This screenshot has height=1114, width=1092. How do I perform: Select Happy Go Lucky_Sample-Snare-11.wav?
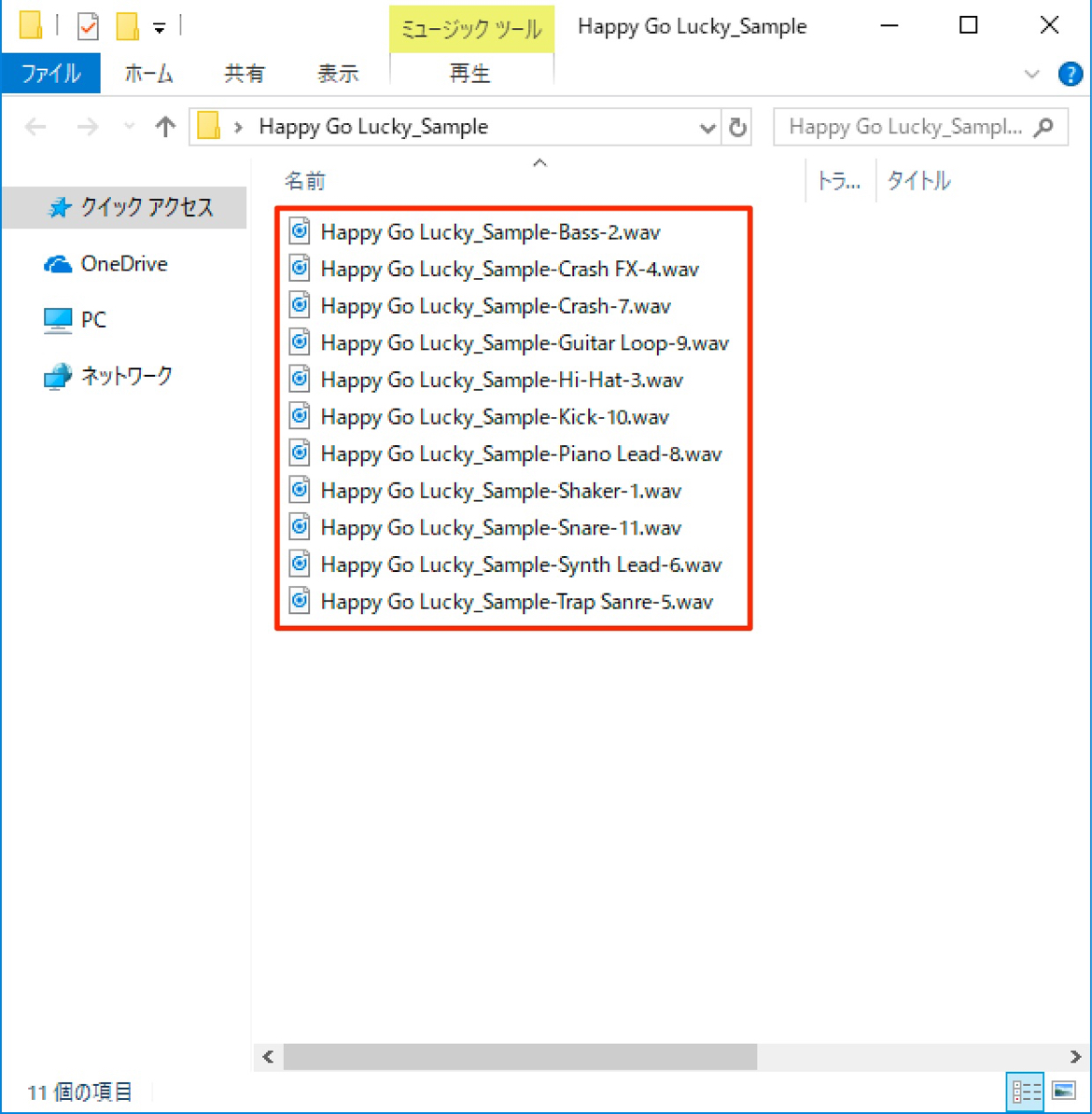click(x=501, y=527)
